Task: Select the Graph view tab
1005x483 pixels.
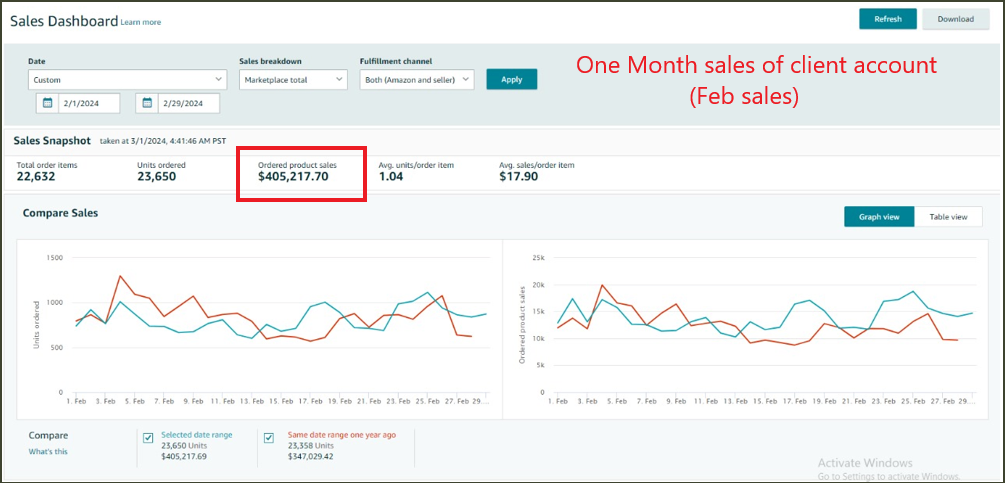Action: tap(879, 217)
